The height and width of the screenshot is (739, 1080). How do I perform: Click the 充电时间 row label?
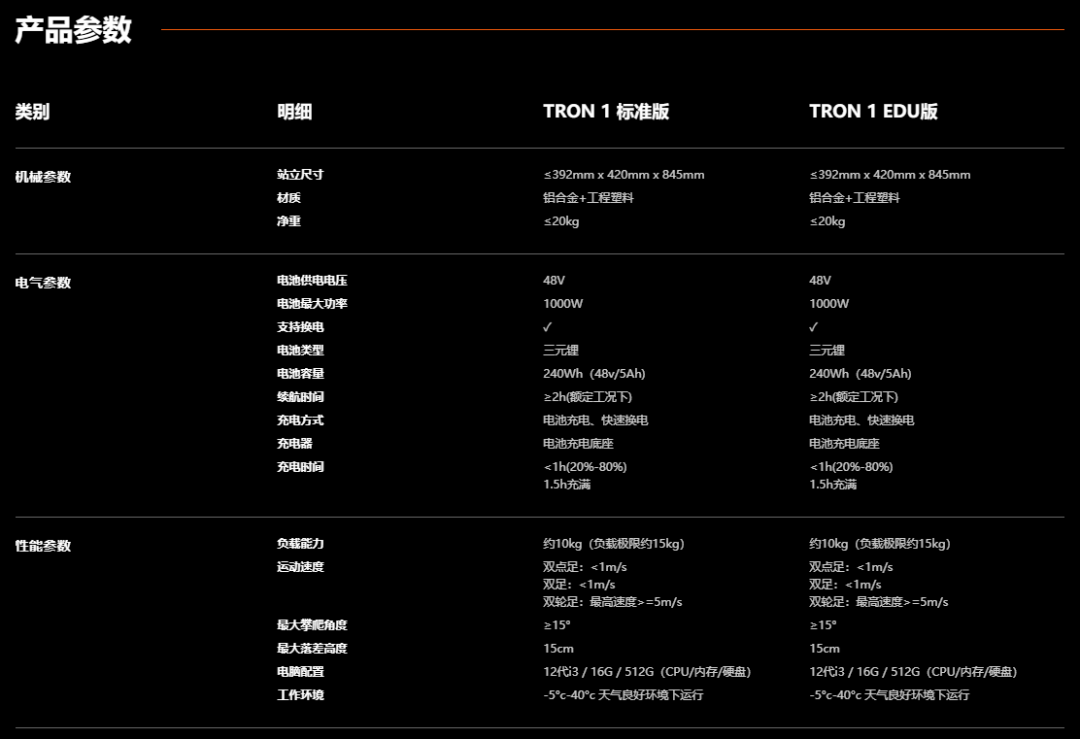coord(300,467)
